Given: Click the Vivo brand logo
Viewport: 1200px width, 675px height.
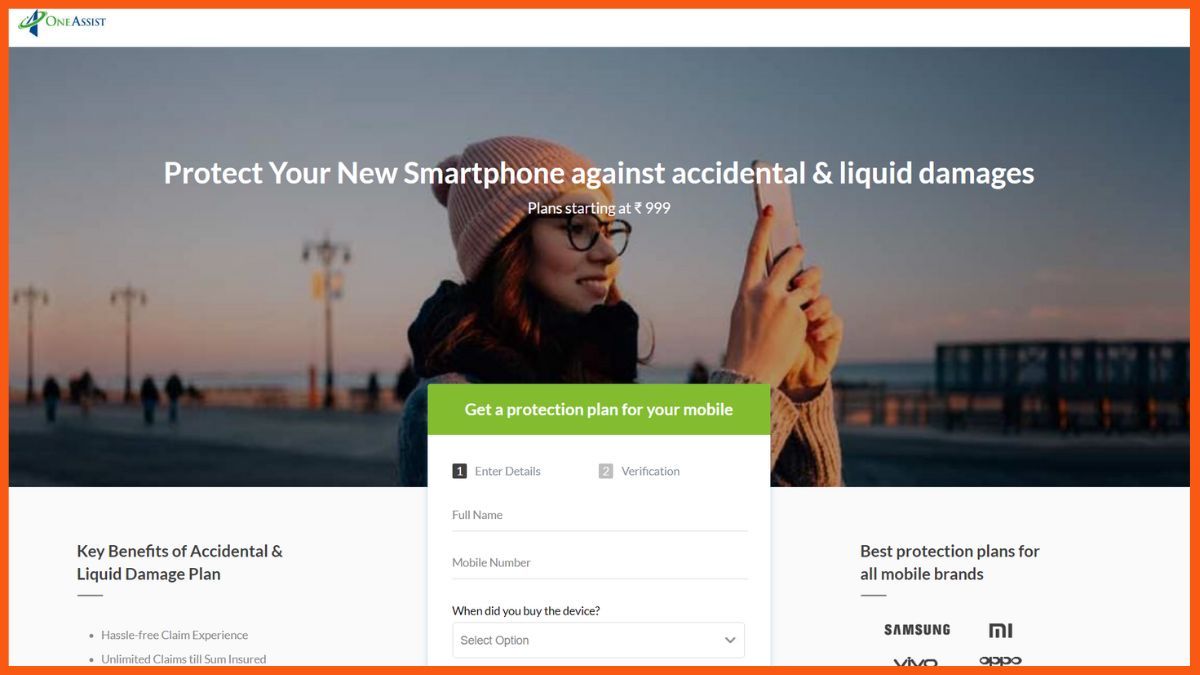Looking at the screenshot, I should [915, 661].
